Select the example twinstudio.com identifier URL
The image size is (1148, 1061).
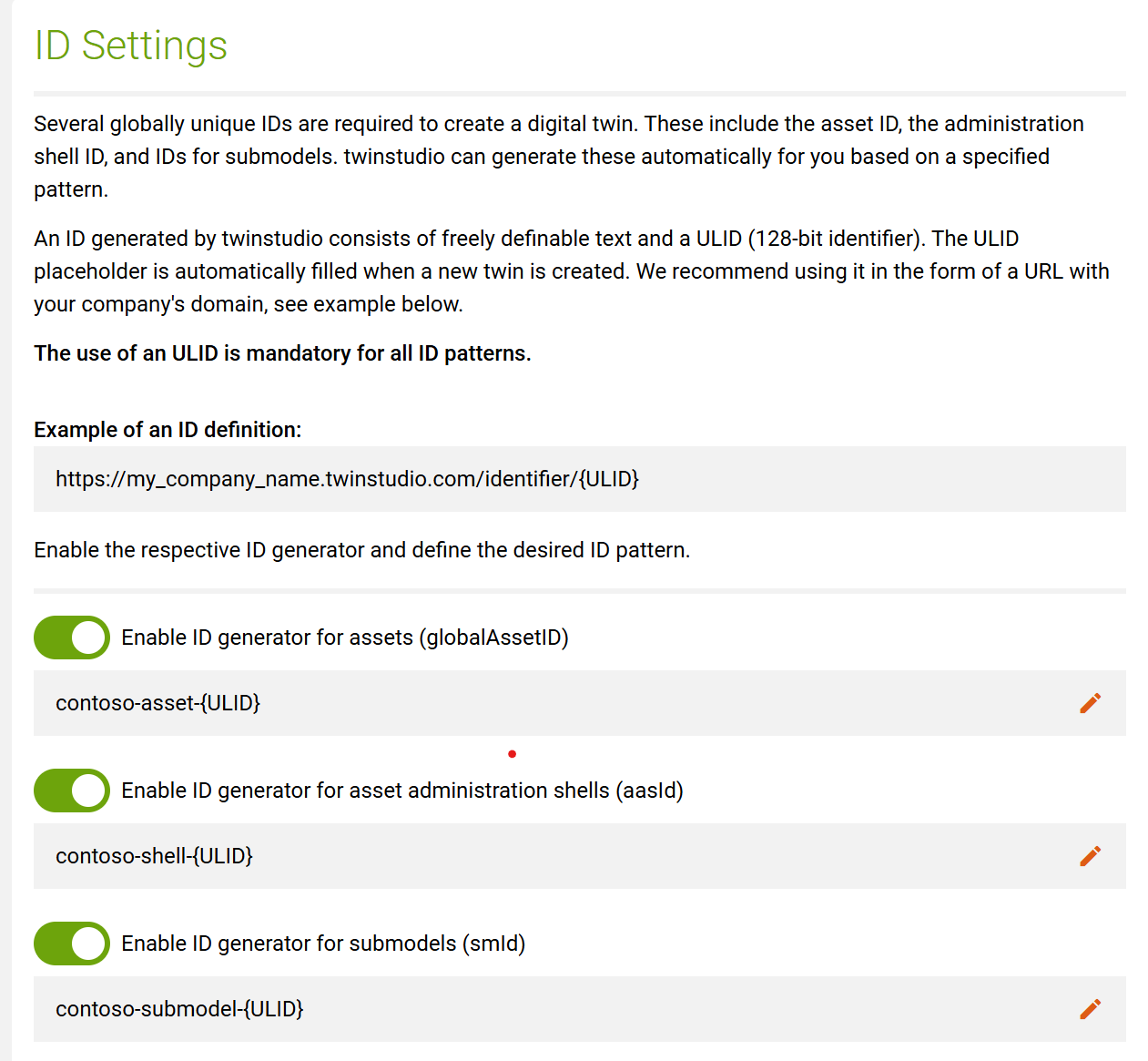click(x=347, y=479)
